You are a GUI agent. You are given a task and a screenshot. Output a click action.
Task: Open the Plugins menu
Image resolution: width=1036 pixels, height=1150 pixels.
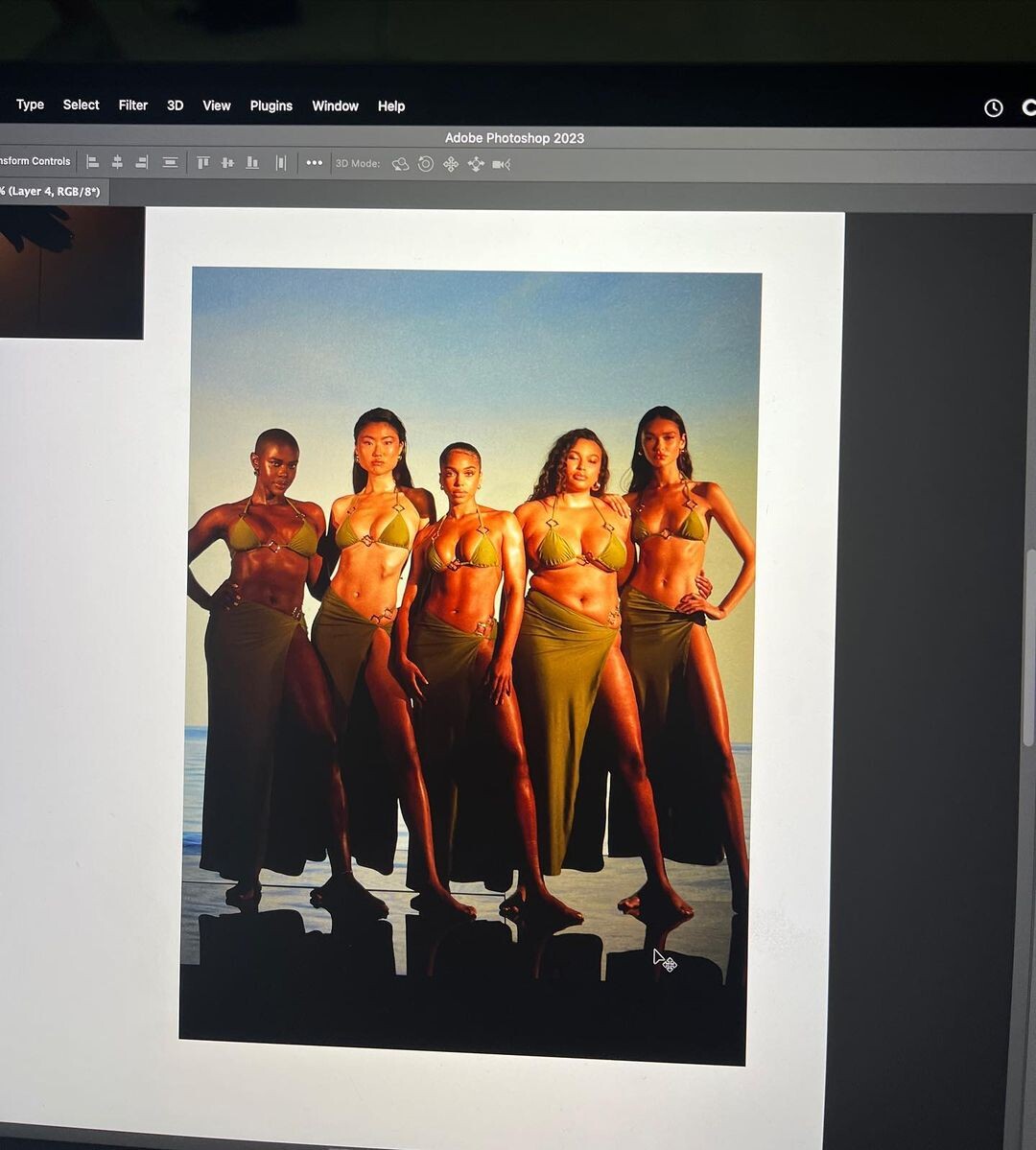271,106
